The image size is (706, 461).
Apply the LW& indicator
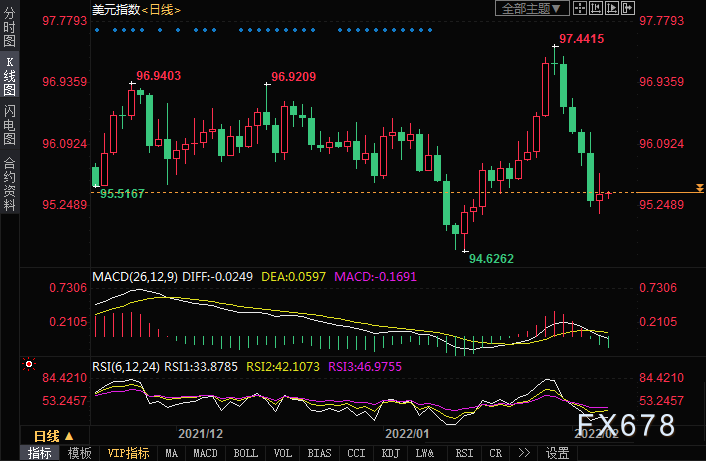click(425, 453)
